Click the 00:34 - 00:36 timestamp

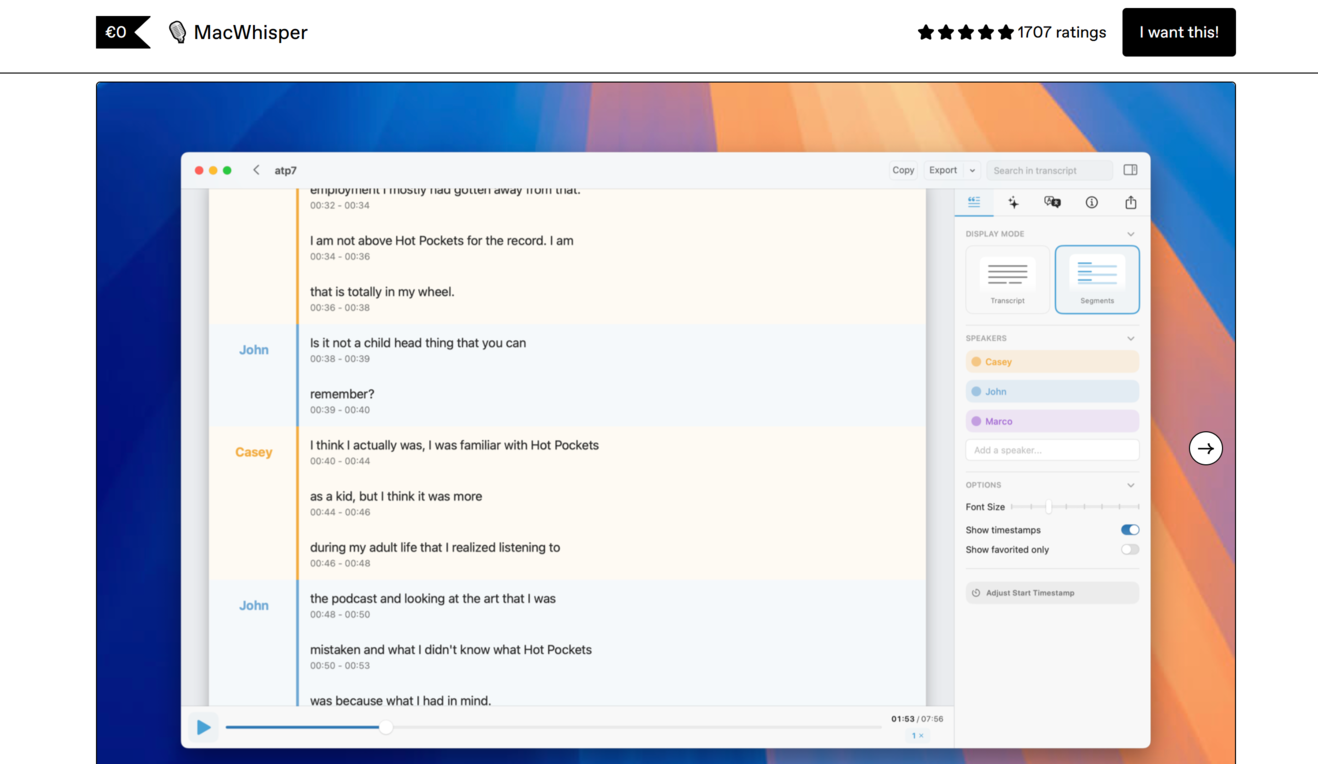(339, 256)
